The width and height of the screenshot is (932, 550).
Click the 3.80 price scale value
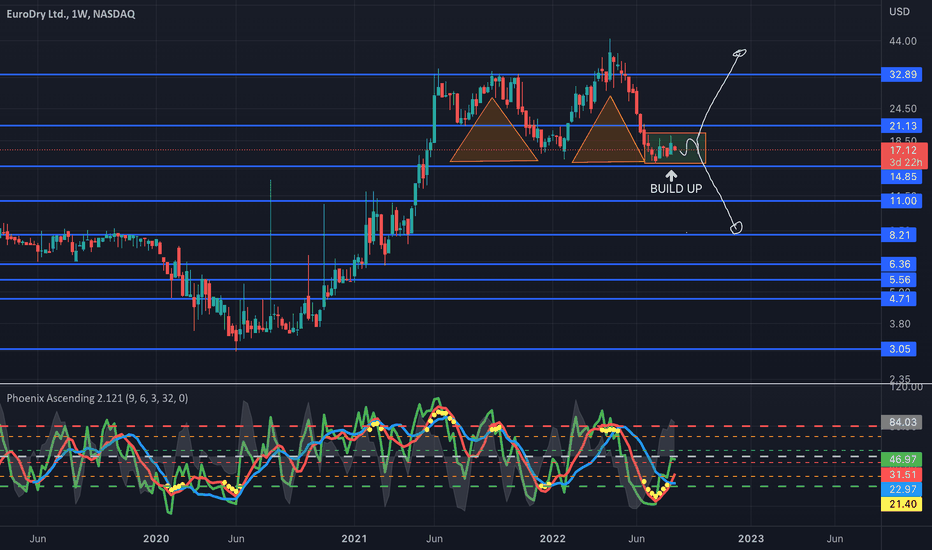click(x=899, y=324)
